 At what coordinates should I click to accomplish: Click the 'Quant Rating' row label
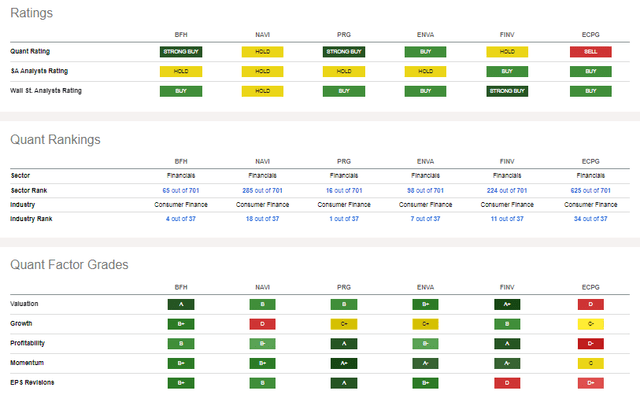point(30,51)
